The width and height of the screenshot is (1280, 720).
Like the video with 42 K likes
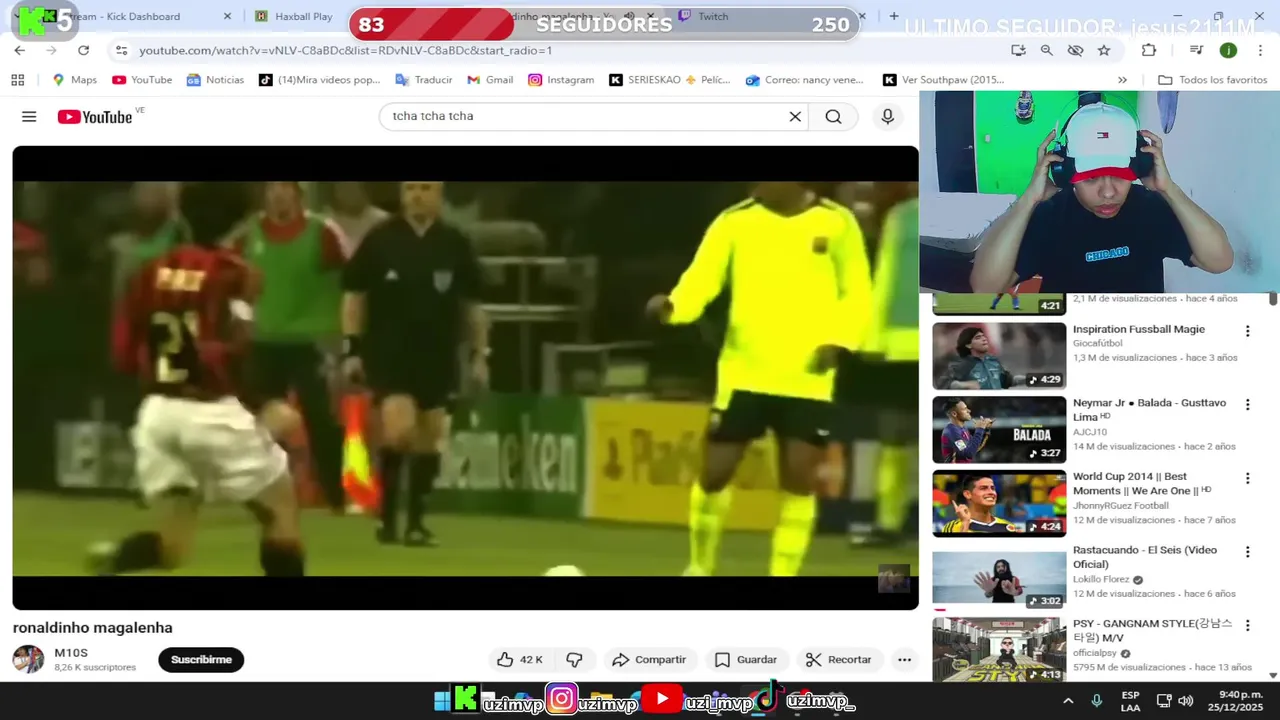pyautogui.click(x=520, y=660)
